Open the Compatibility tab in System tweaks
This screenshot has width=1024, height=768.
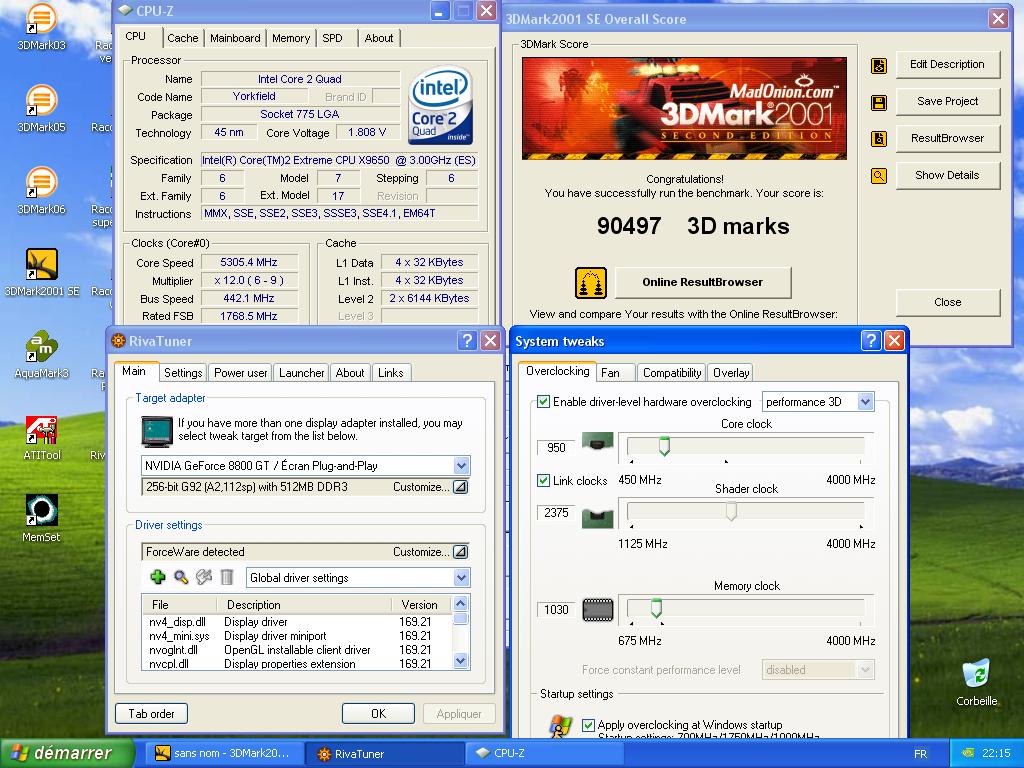click(x=671, y=373)
